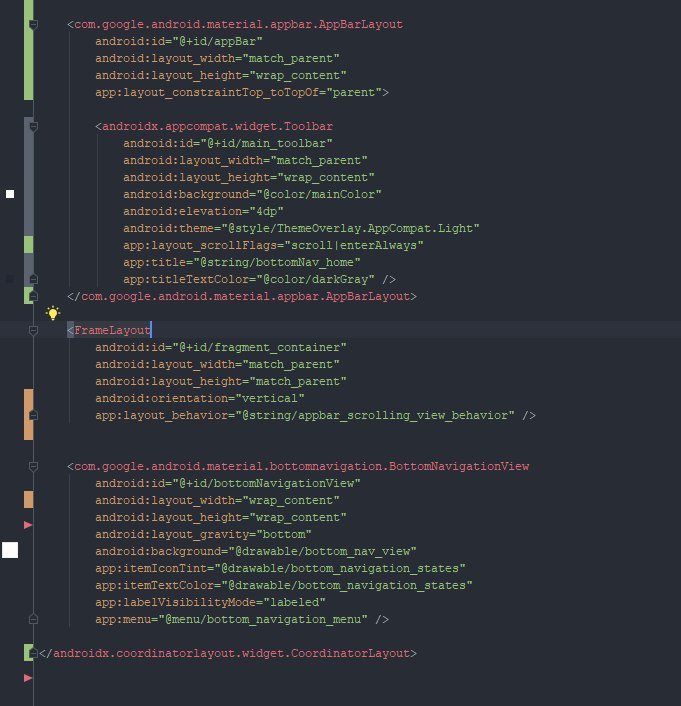Click the app:title="@string/bottomNav_home" line
This screenshot has height=706, width=681.
tap(242, 262)
